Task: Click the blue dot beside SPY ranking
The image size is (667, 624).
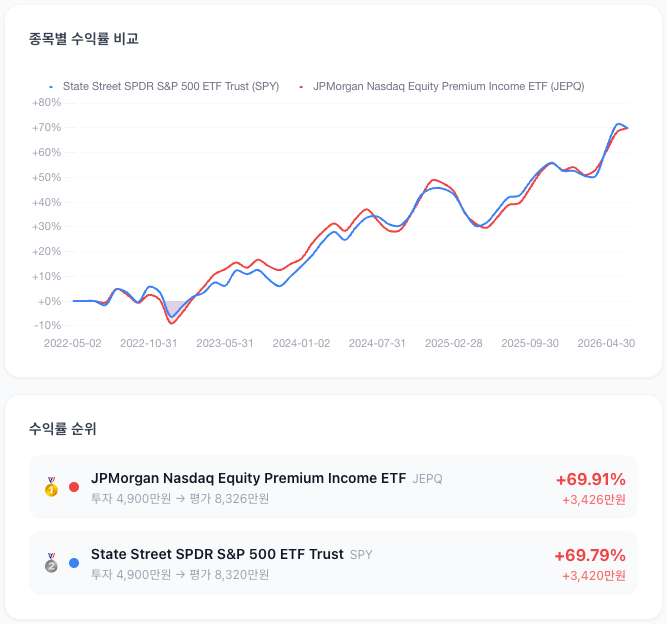Action: [x=74, y=563]
